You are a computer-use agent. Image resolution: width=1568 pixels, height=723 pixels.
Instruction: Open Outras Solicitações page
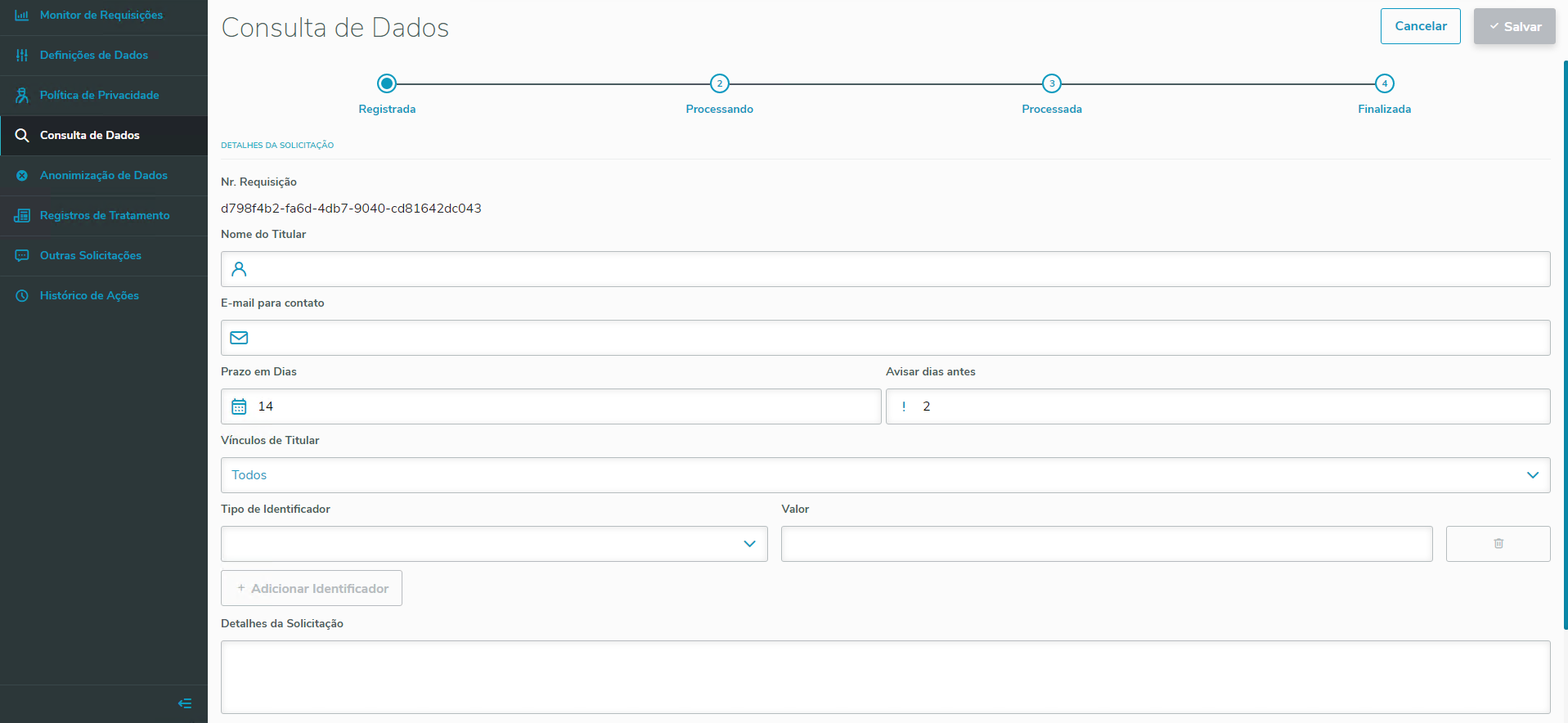click(104, 255)
